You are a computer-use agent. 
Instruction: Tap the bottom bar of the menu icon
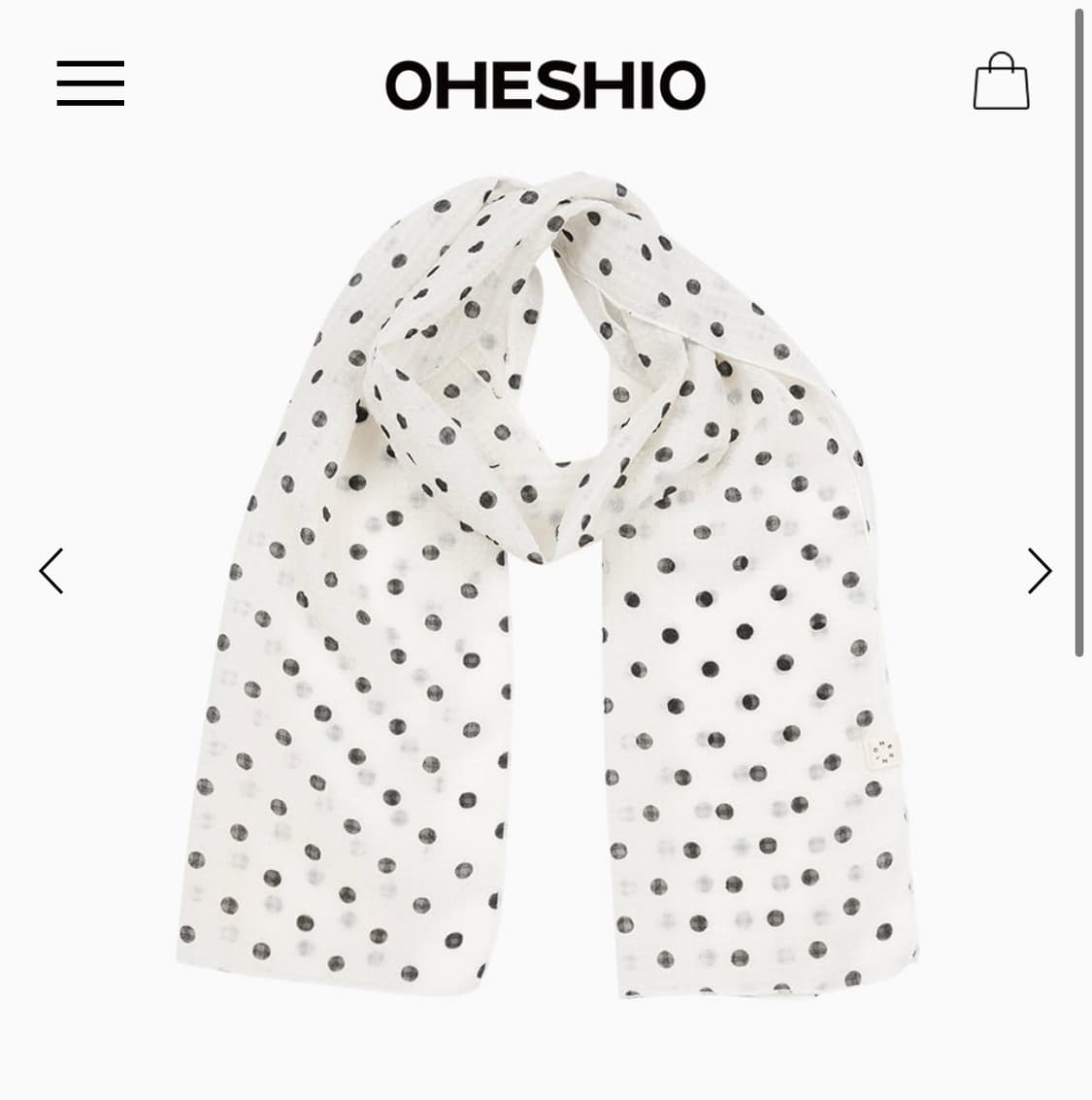pyautogui.click(x=90, y=102)
